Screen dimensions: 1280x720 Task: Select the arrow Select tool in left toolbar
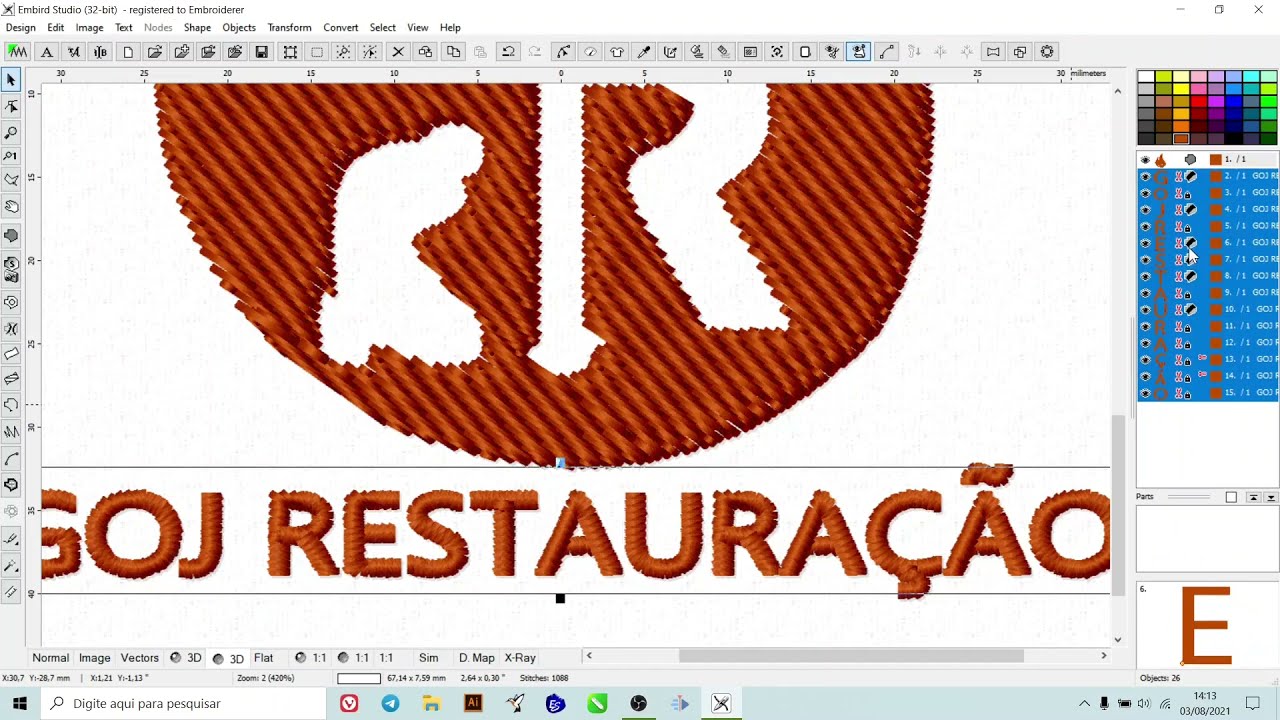[11, 81]
